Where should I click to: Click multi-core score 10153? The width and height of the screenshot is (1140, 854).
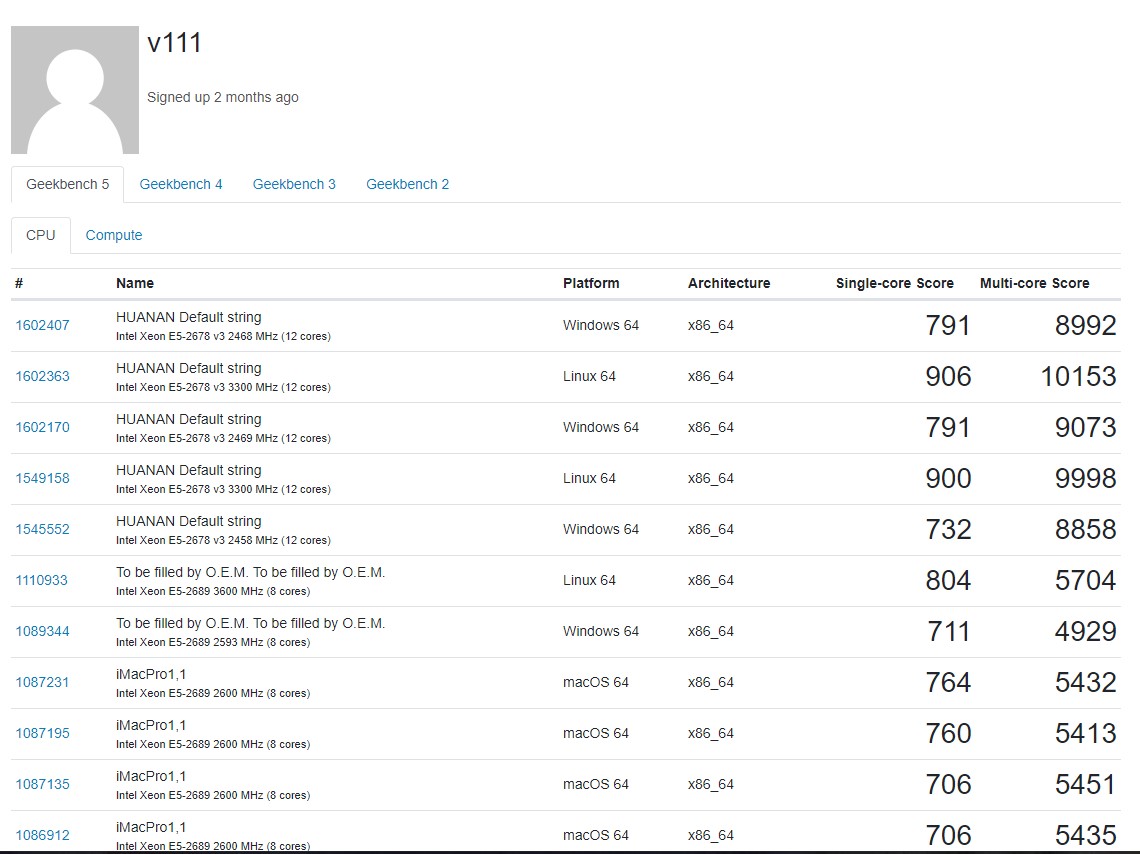point(1078,376)
